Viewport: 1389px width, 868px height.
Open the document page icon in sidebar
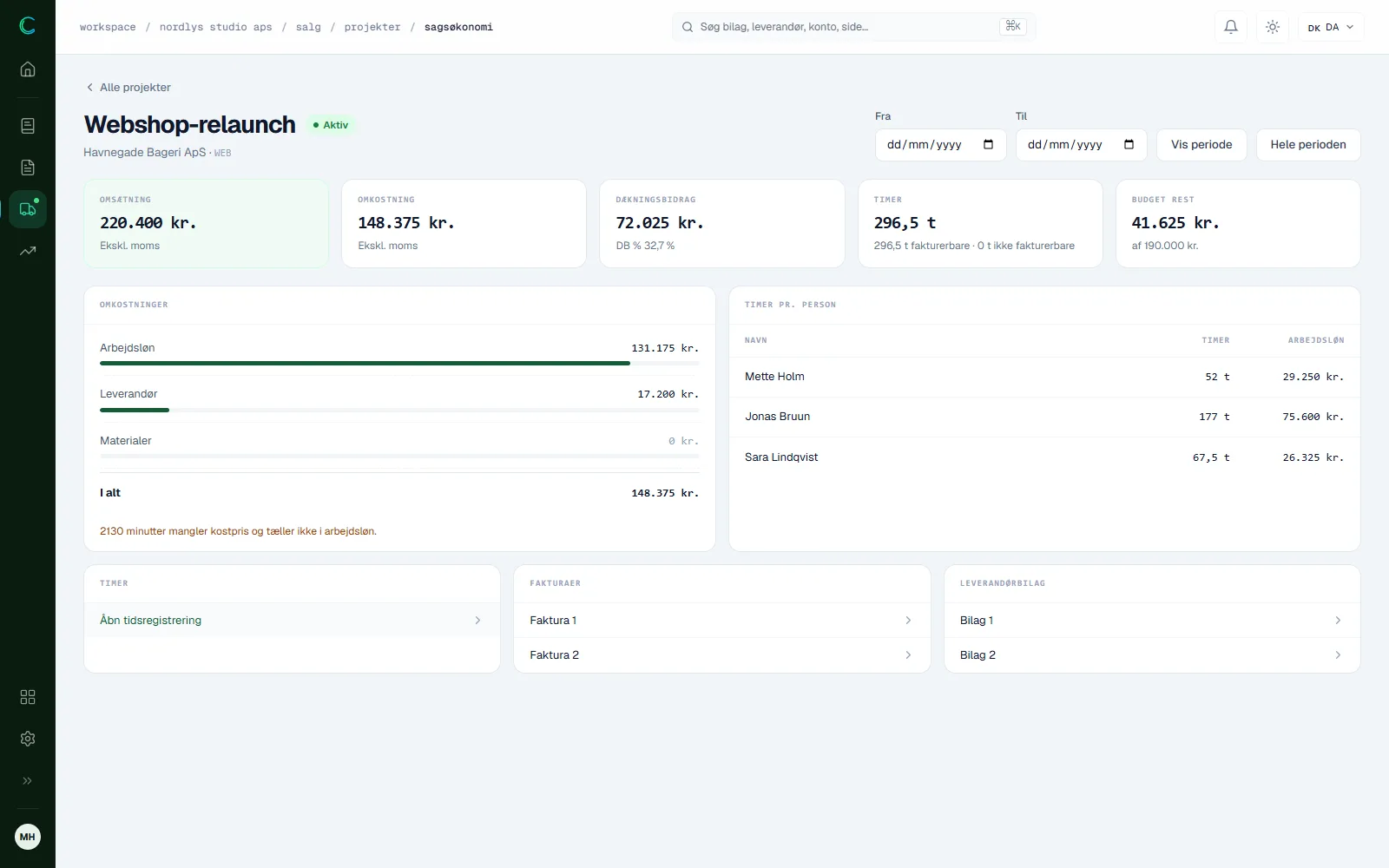click(x=28, y=168)
